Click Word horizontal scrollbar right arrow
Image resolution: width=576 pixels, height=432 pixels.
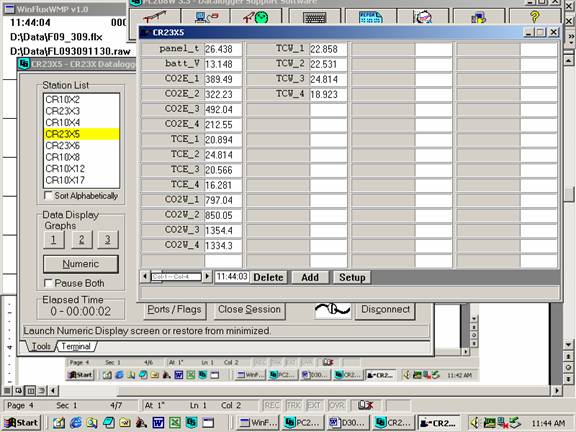tap(557, 390)
